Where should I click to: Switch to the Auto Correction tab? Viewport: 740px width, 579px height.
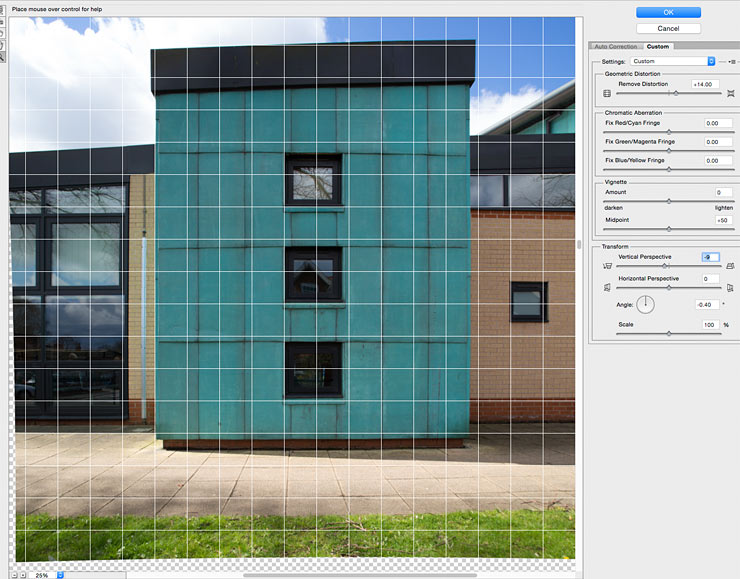point(615,46)
